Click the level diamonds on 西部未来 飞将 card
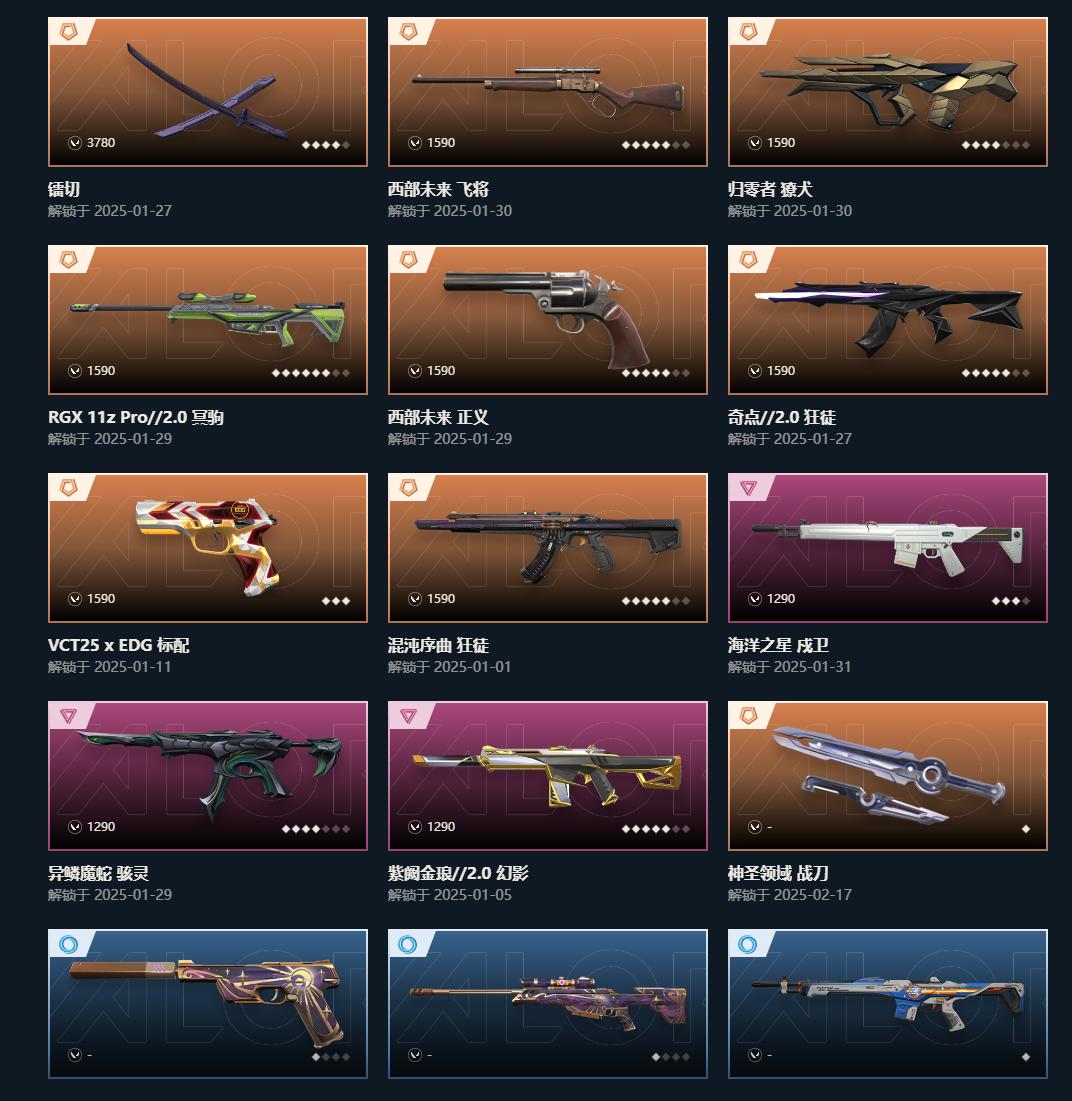The height and width of the screenshot is (1101, 1072). pyautogui.click(x=656, y=145)
